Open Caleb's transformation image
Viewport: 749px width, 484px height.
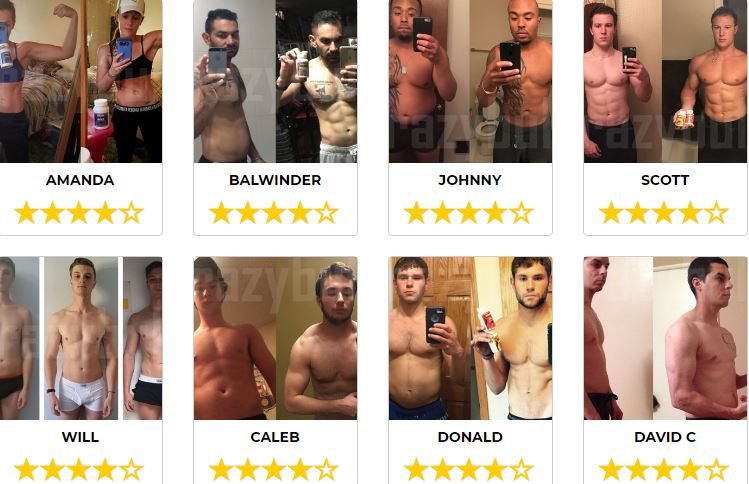pyautogui.click(x=275, y=338)
